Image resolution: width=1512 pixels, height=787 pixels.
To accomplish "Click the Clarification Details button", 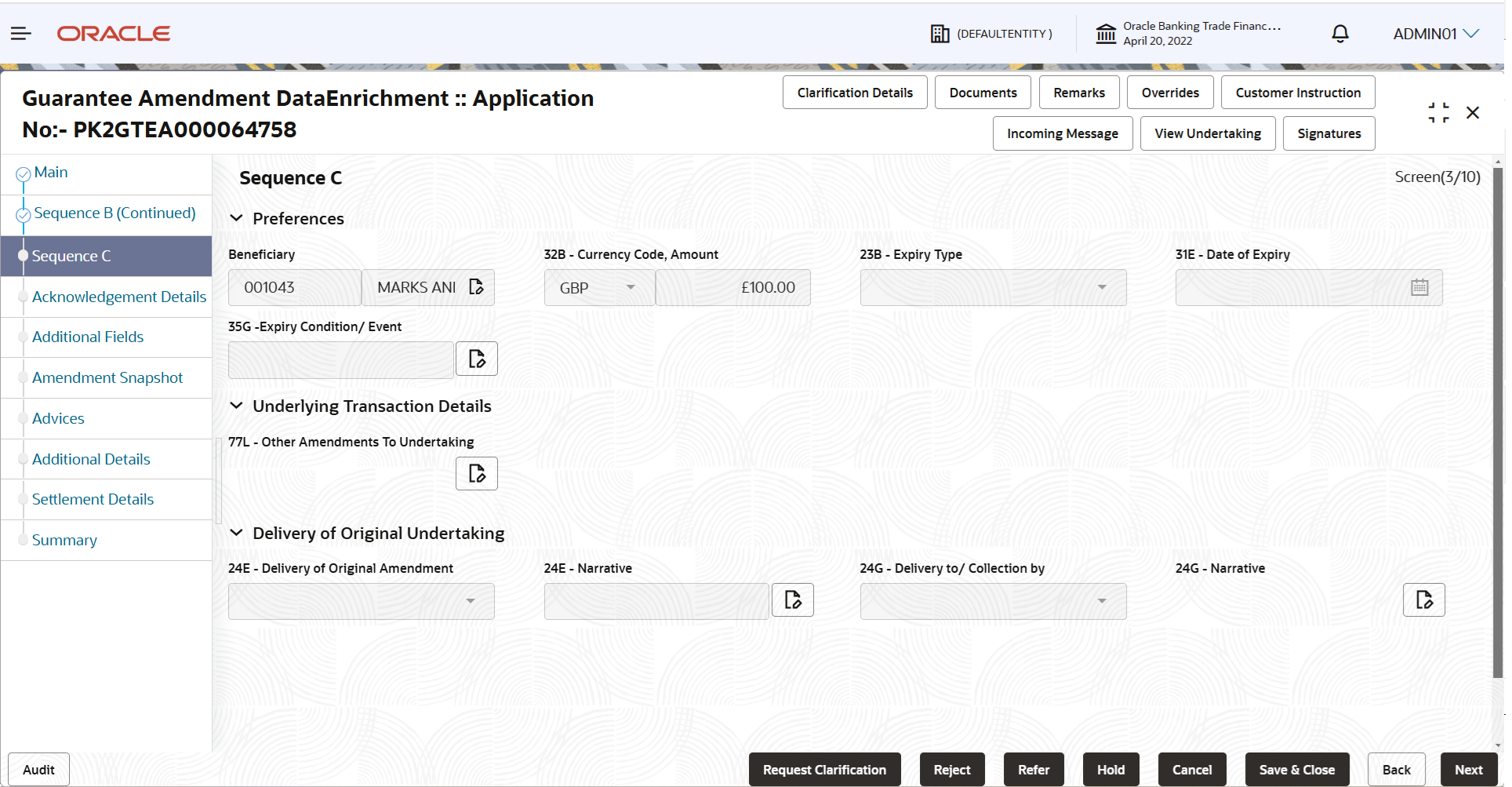I will (855, 93).
